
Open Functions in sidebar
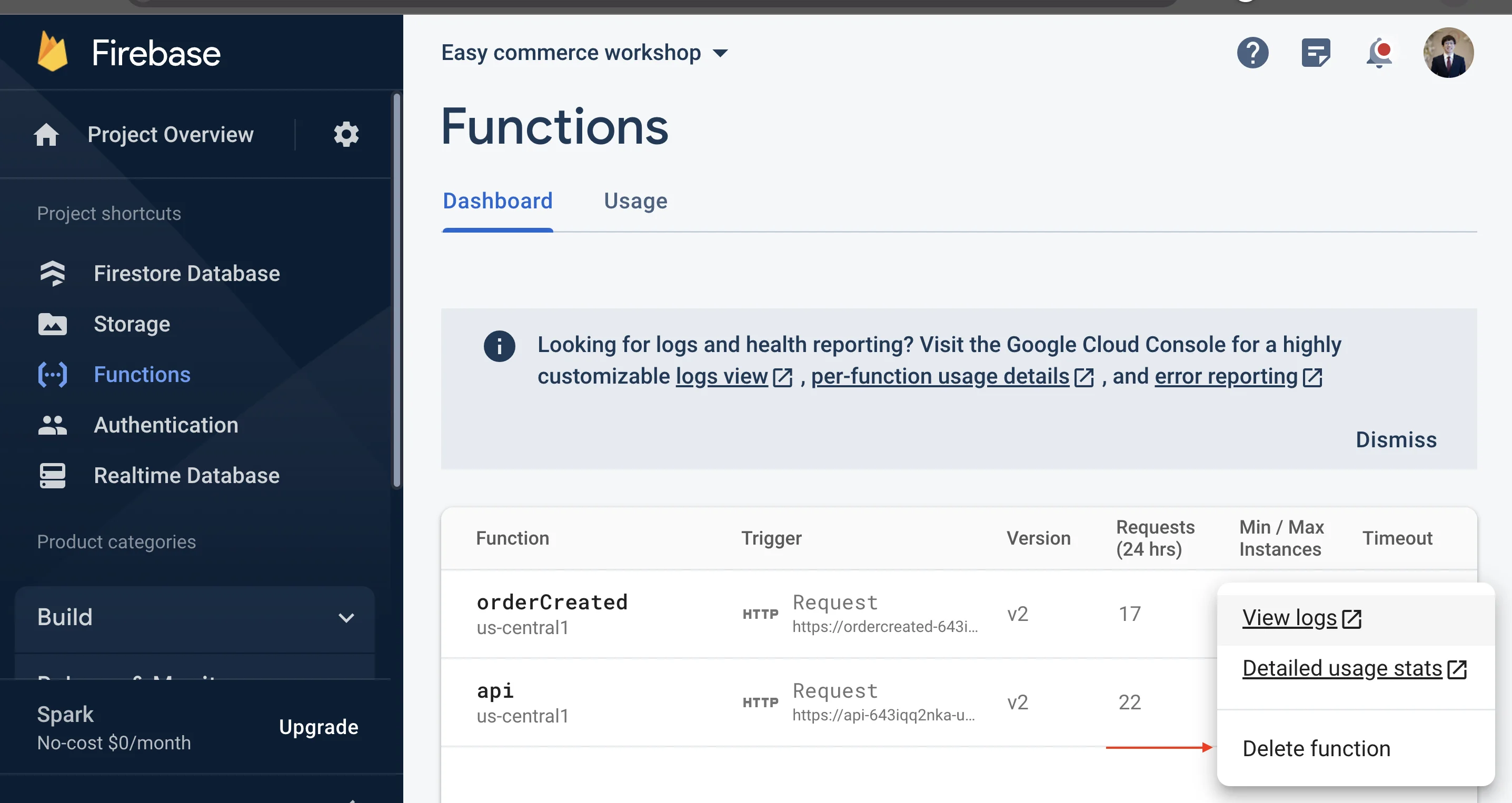(142, 374)
